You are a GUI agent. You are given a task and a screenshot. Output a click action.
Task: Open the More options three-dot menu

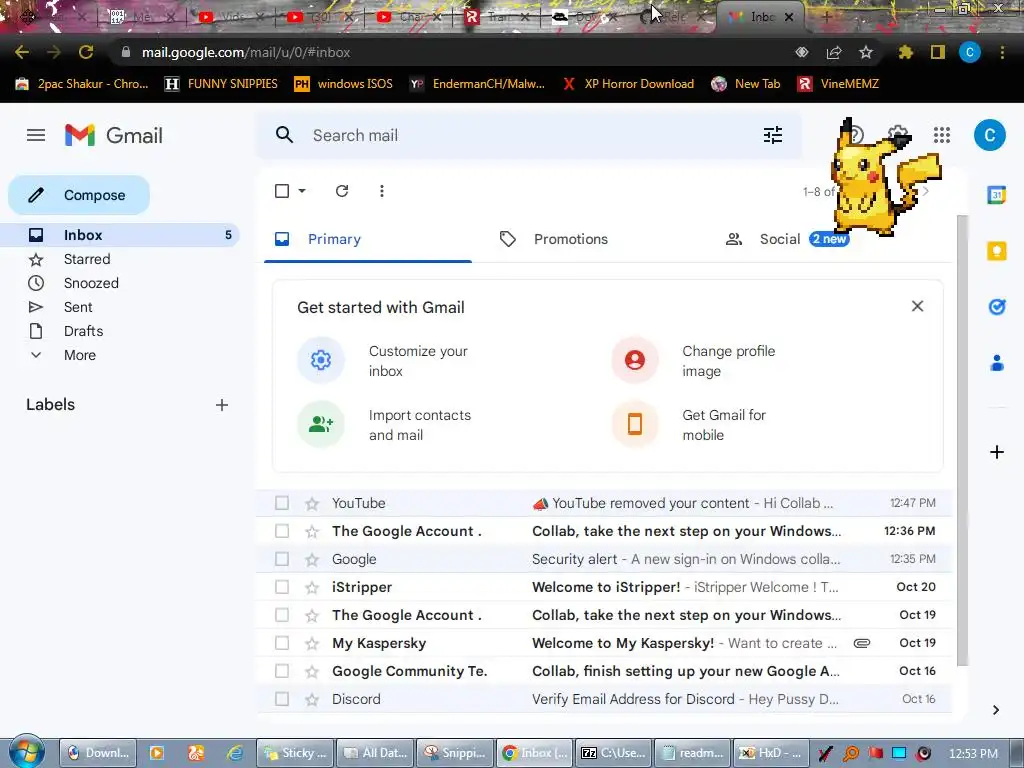[x=381, y=191]
